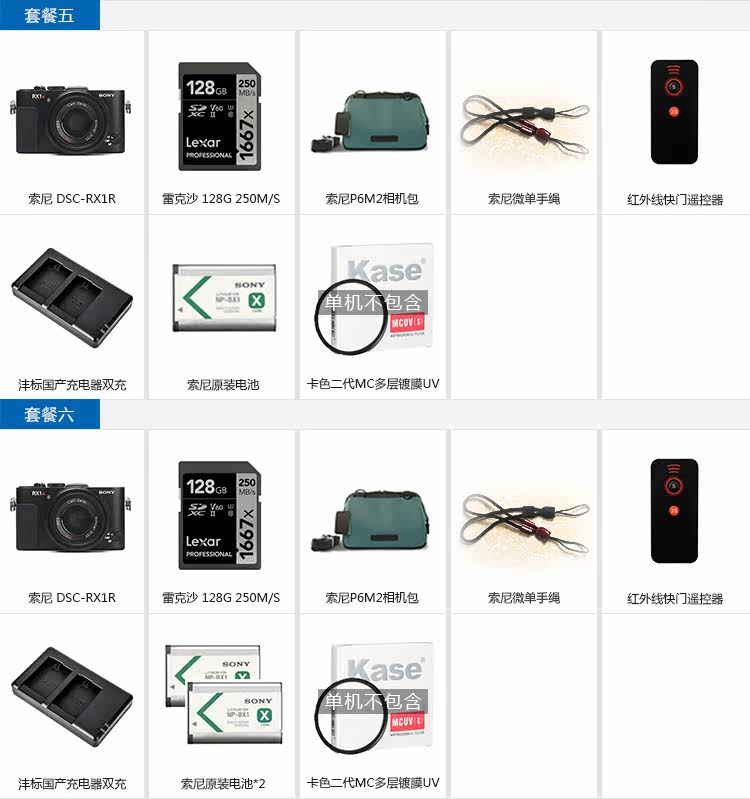Image resolution: width=750 pixels, height=799 pixels.
Task: Click the 索尼原装电池*2 label
Action: 223,783
